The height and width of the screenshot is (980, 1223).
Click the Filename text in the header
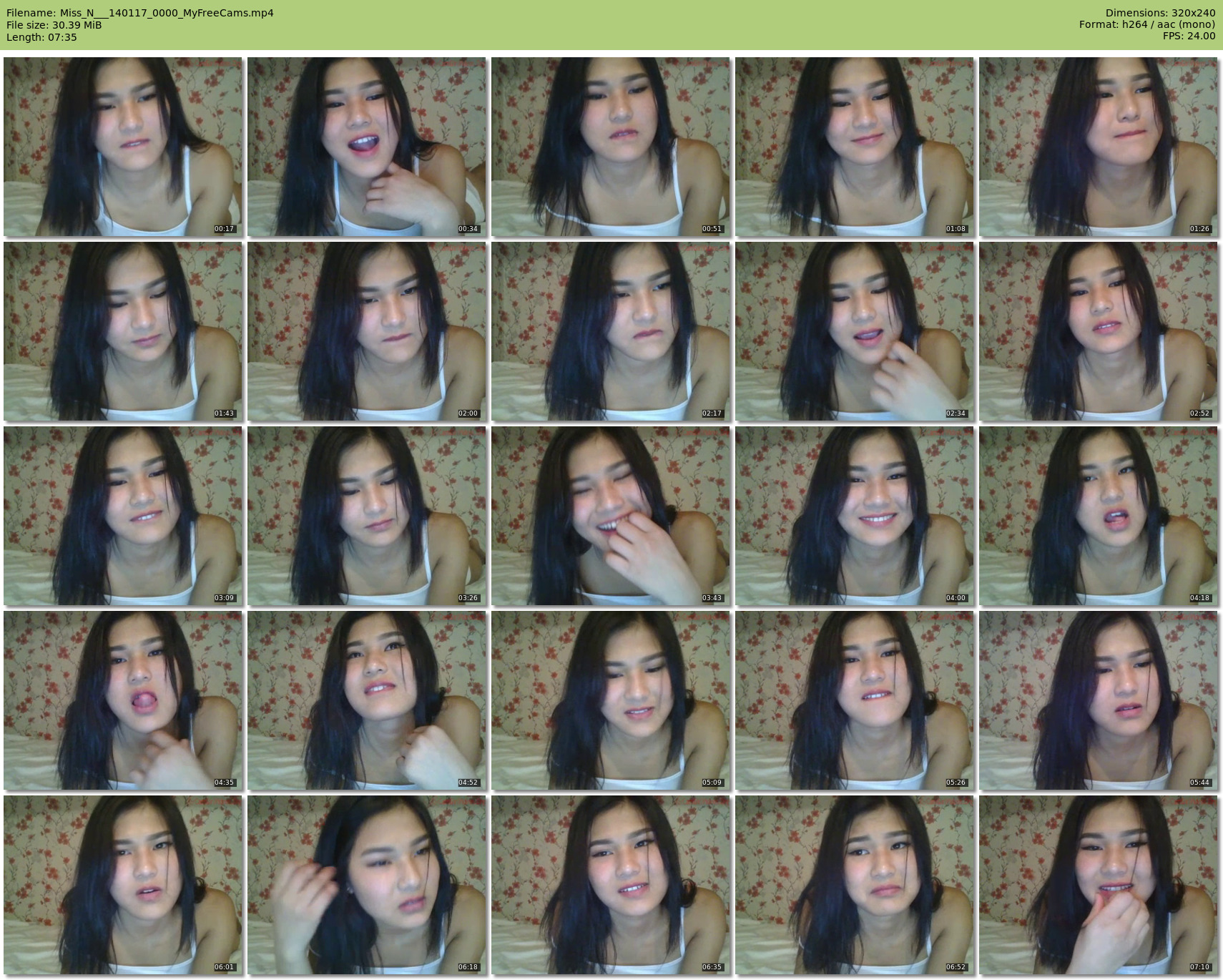click(139, 13)
